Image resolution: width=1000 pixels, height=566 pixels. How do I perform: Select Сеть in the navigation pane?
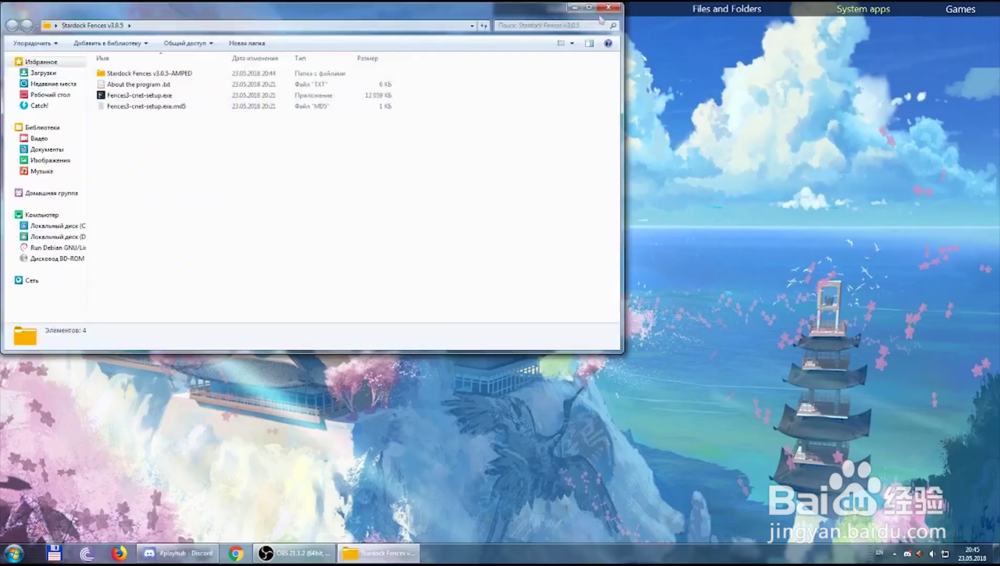tap(31, 280)
